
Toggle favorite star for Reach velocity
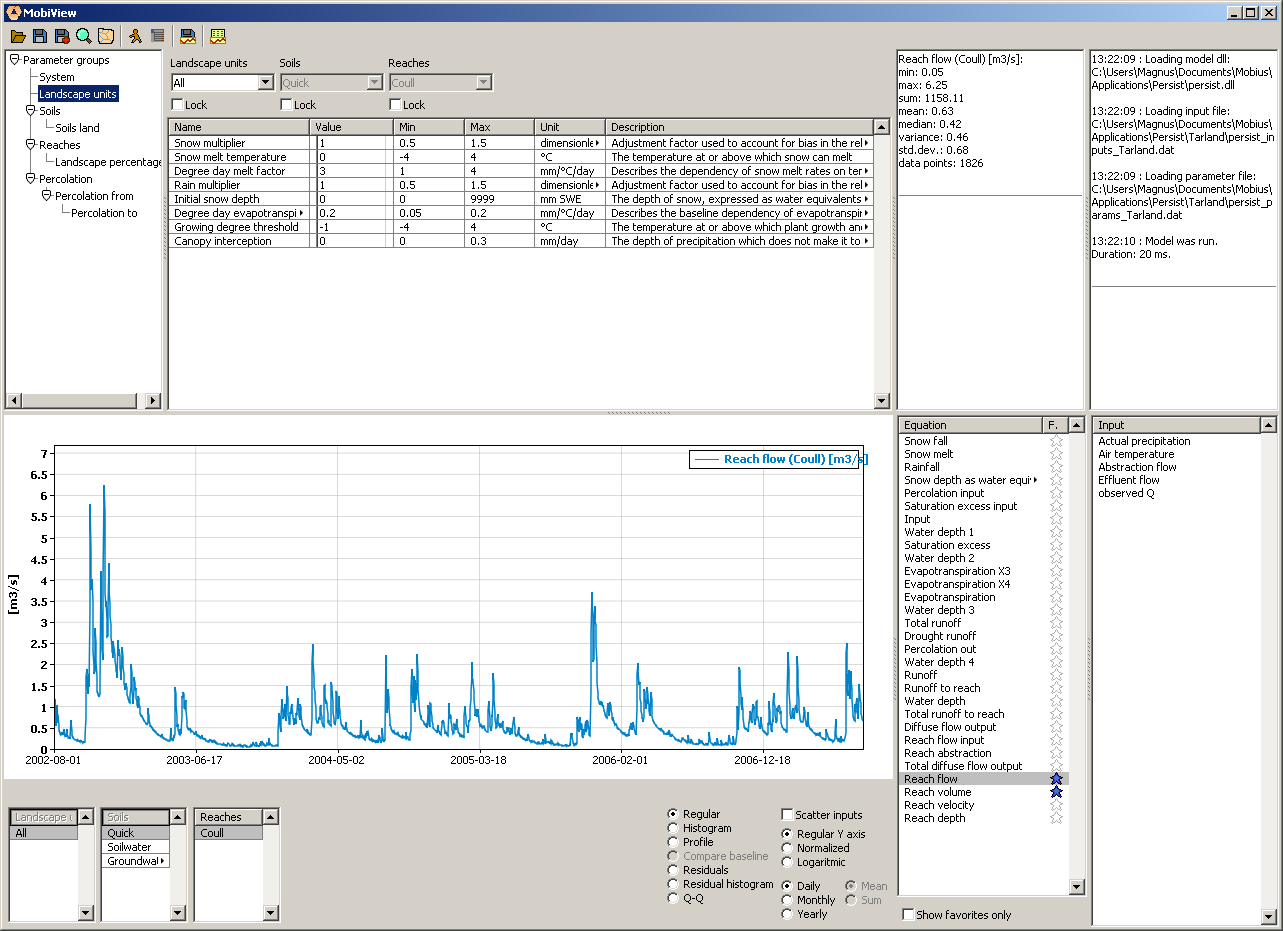tap(1056, 805)
